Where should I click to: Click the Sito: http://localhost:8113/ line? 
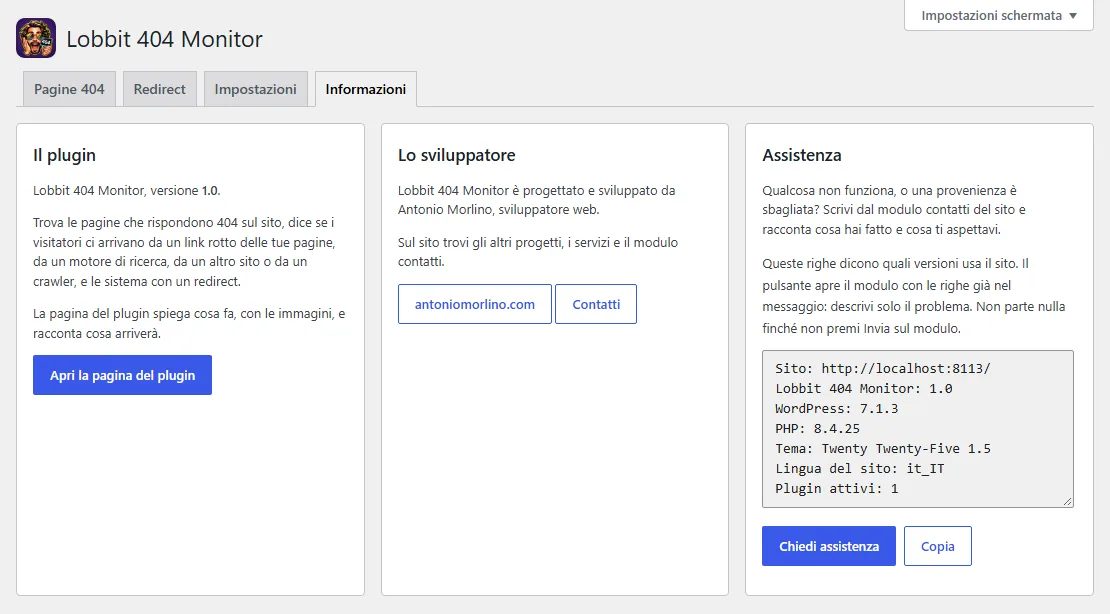[x=883, y=368]
